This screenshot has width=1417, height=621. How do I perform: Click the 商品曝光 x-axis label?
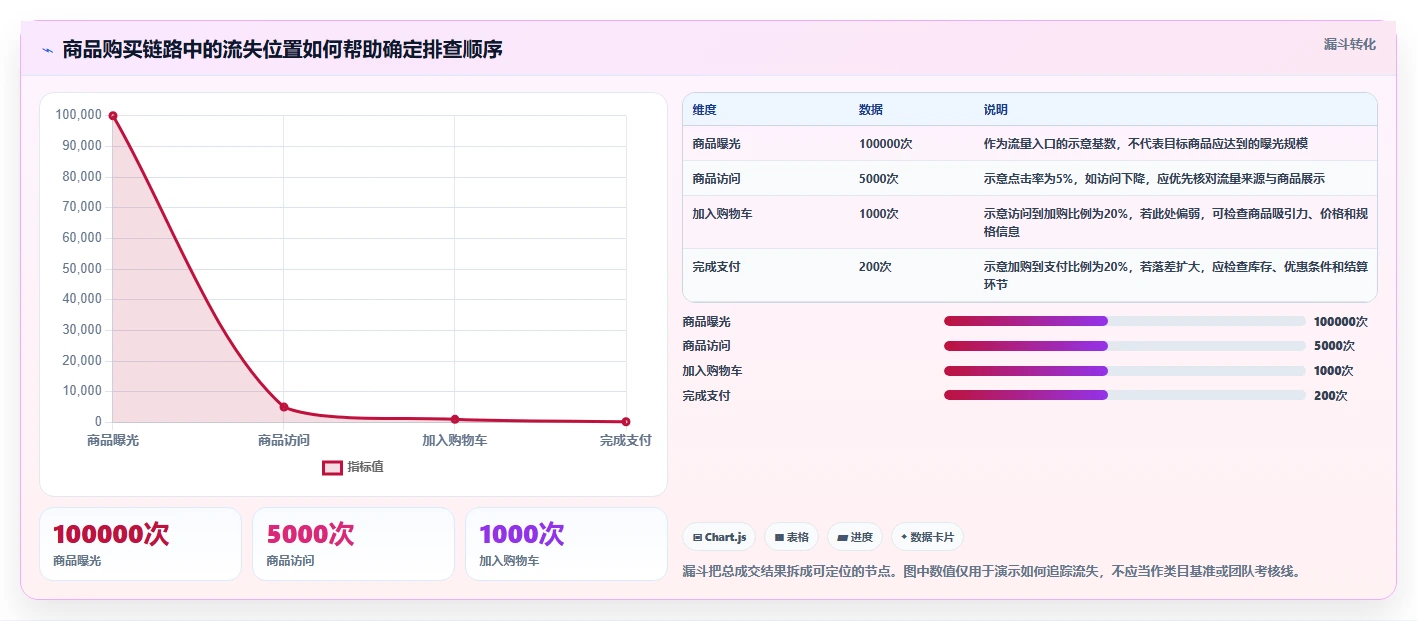113,440
